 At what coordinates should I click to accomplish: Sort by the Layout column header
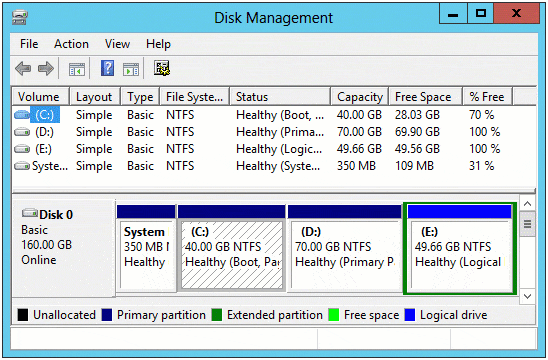click(95, 97)
